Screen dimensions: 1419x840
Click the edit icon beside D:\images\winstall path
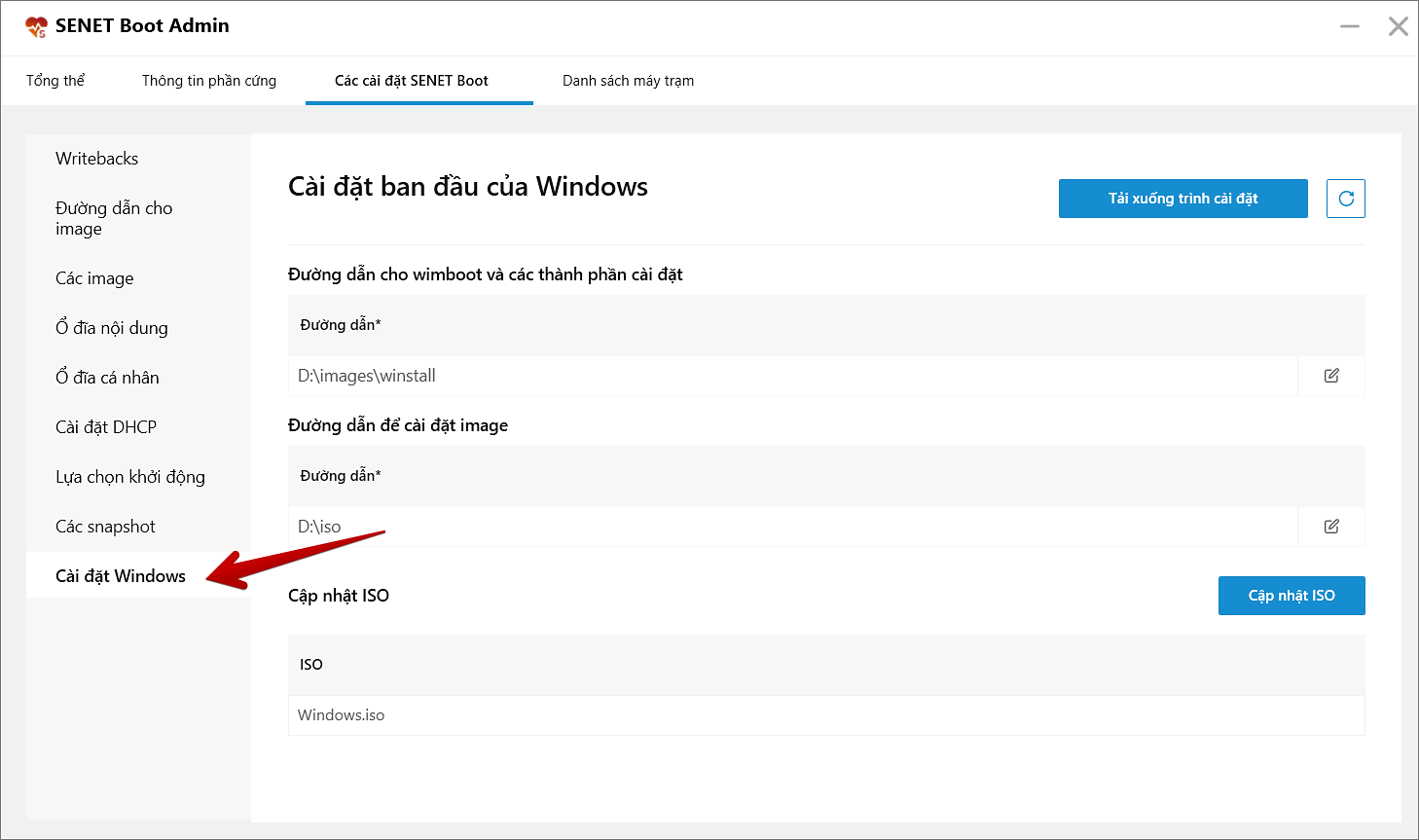(1330, 375)
